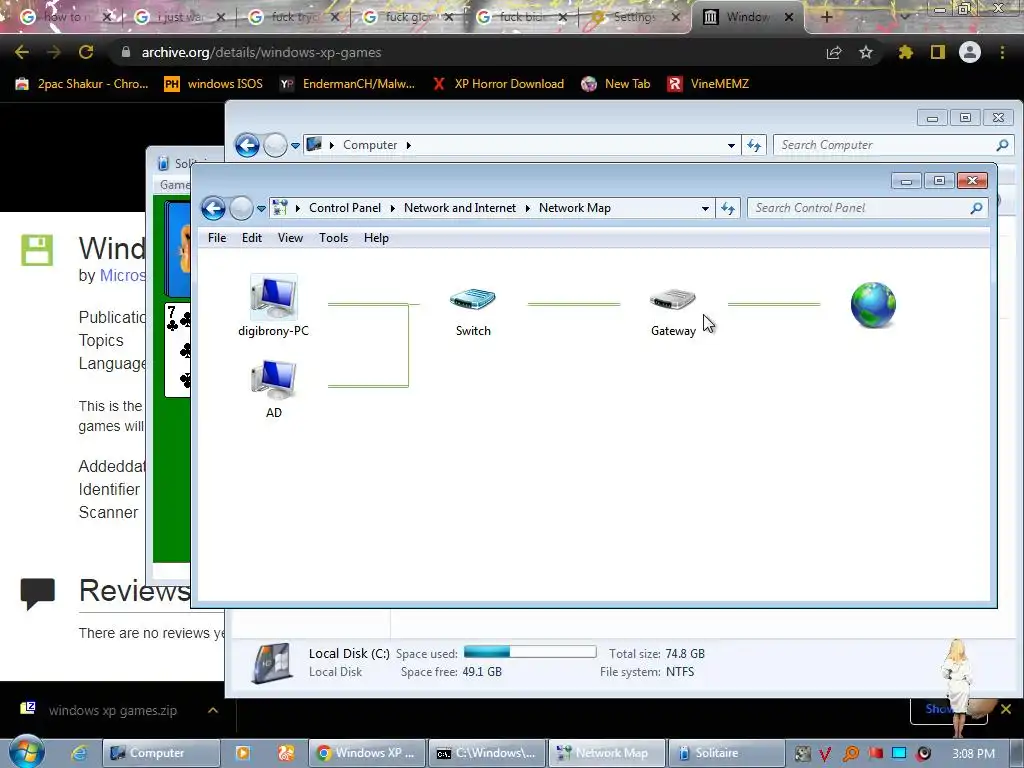The image size is (1024, 768).
Task: Click the Switch device icon
Action: point(473,299)
